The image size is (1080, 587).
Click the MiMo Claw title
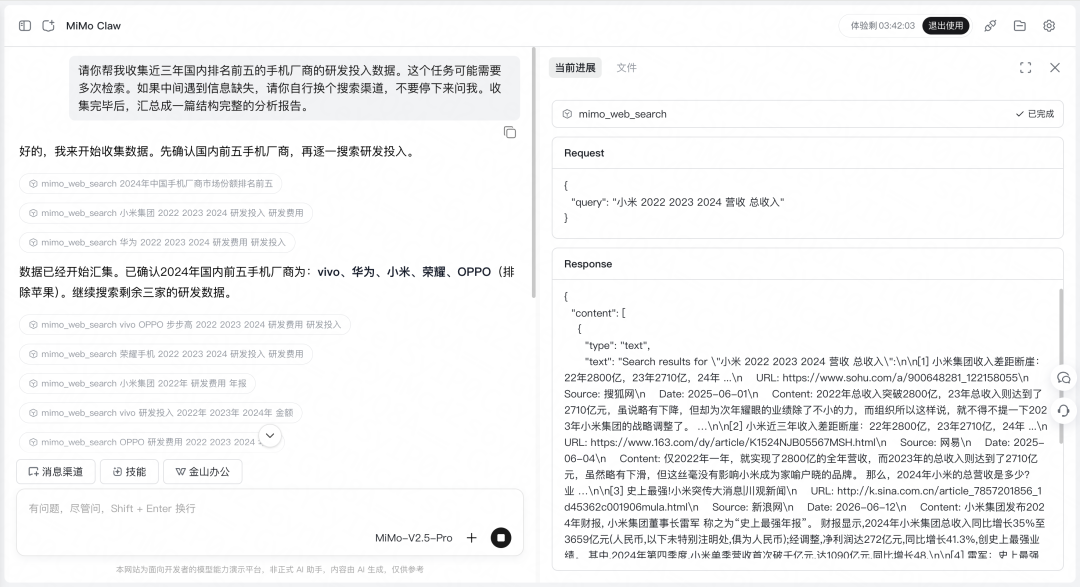coord(94,25)
